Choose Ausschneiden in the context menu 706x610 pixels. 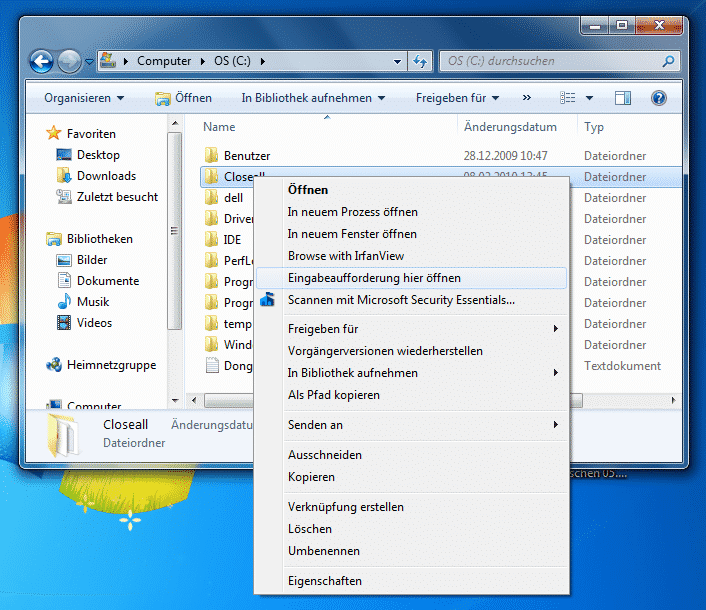[x=411, y=455]
